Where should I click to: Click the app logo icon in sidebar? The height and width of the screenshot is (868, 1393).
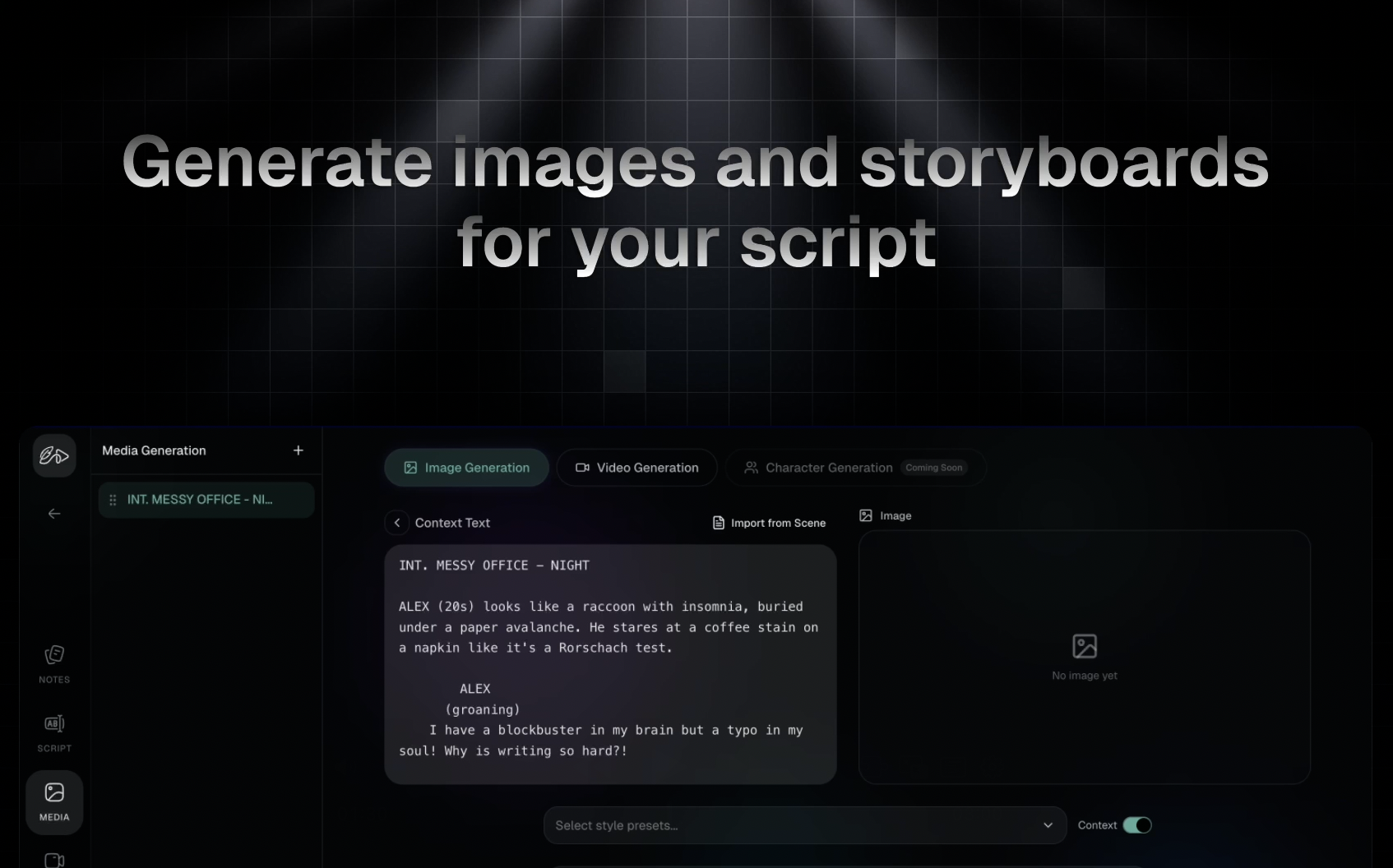tap(54, 455)
